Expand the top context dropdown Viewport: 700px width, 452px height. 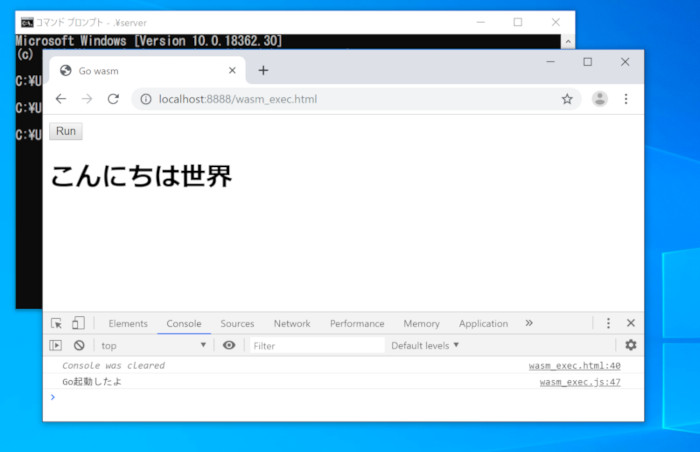(153, 345)
